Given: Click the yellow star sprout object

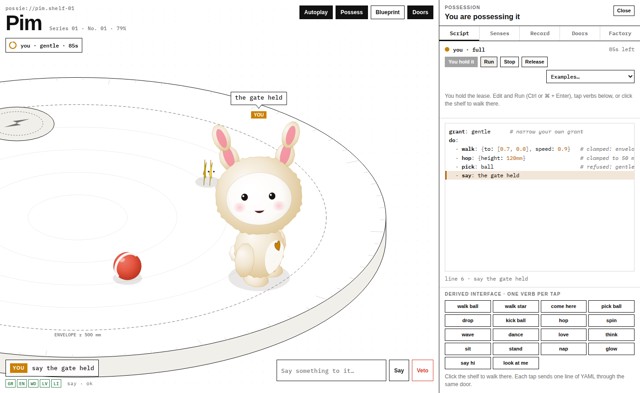Looking at the screenshot, I should pyautogui.click(x=208, y=173).
